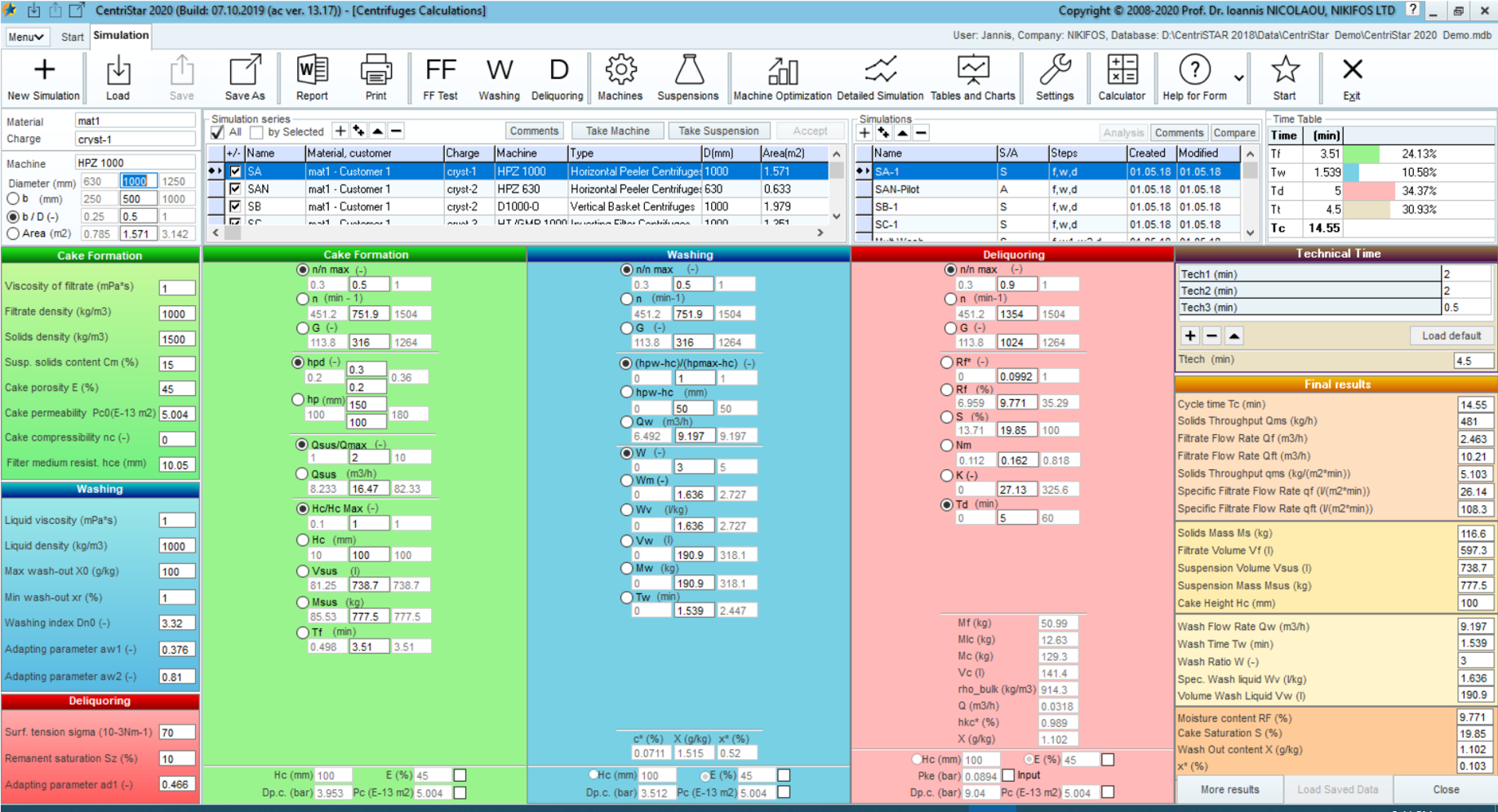This screenshot has width=1498, height=812.
Task: Open the Deliquoring tool in the toolbar
Action: pyautogui.click(x=558, y=79)
